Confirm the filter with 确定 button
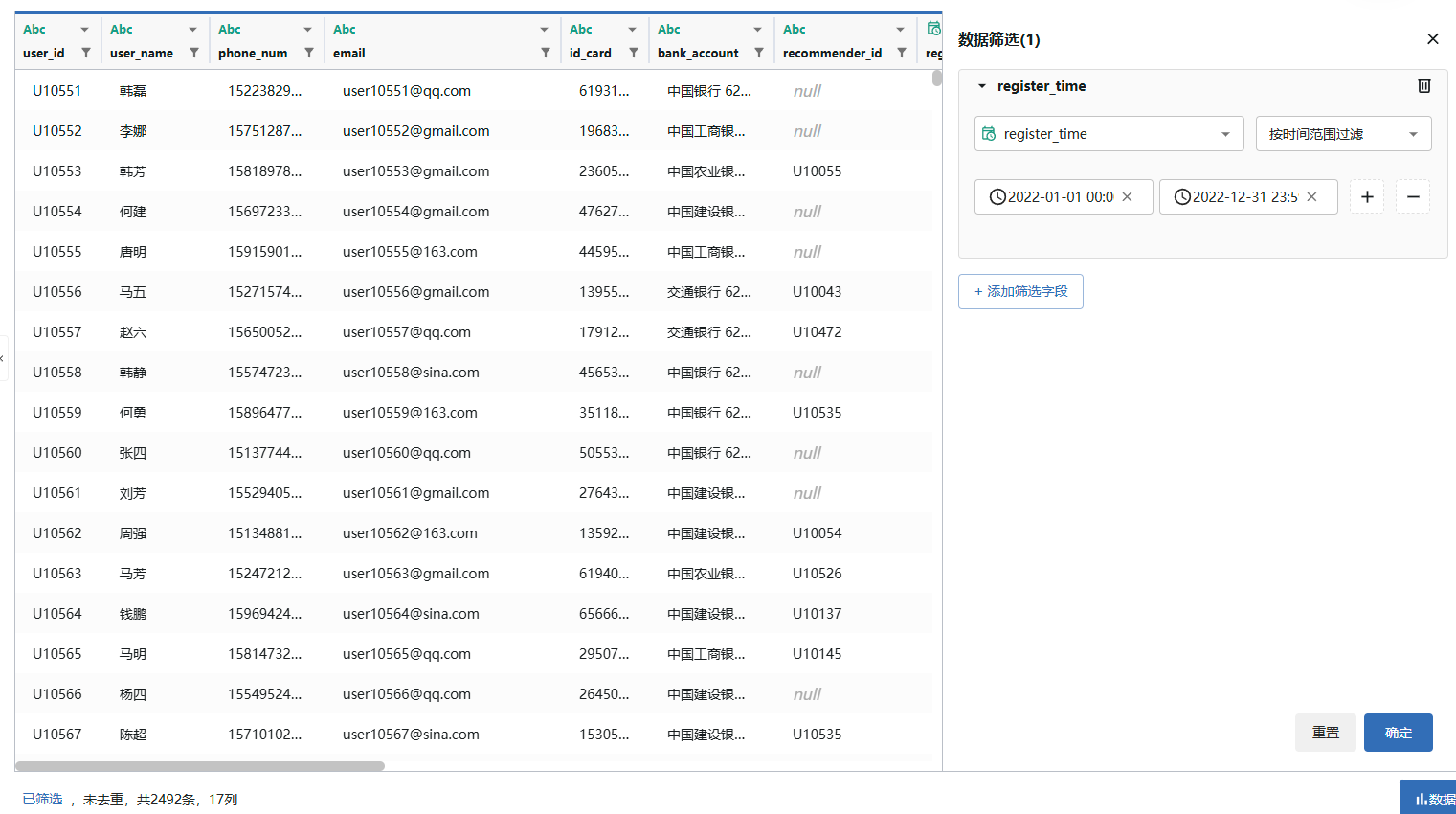This screenshot has height=814, width=1456. tap(1399, 733)
